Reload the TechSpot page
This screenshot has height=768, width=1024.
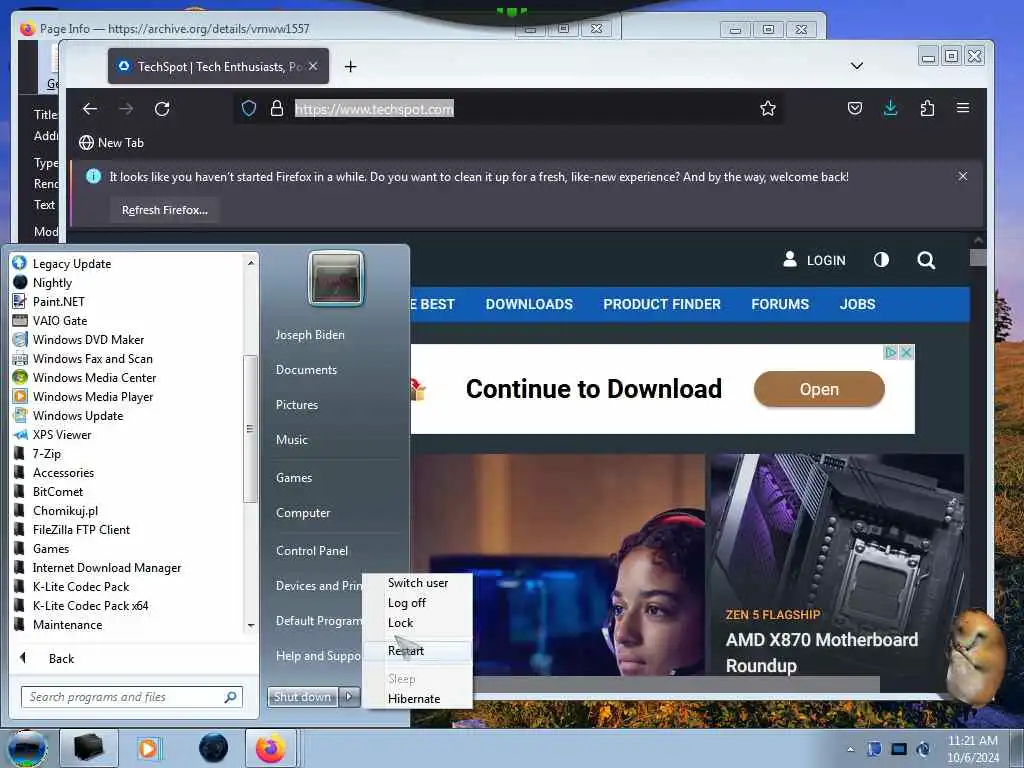click(162, 109)
